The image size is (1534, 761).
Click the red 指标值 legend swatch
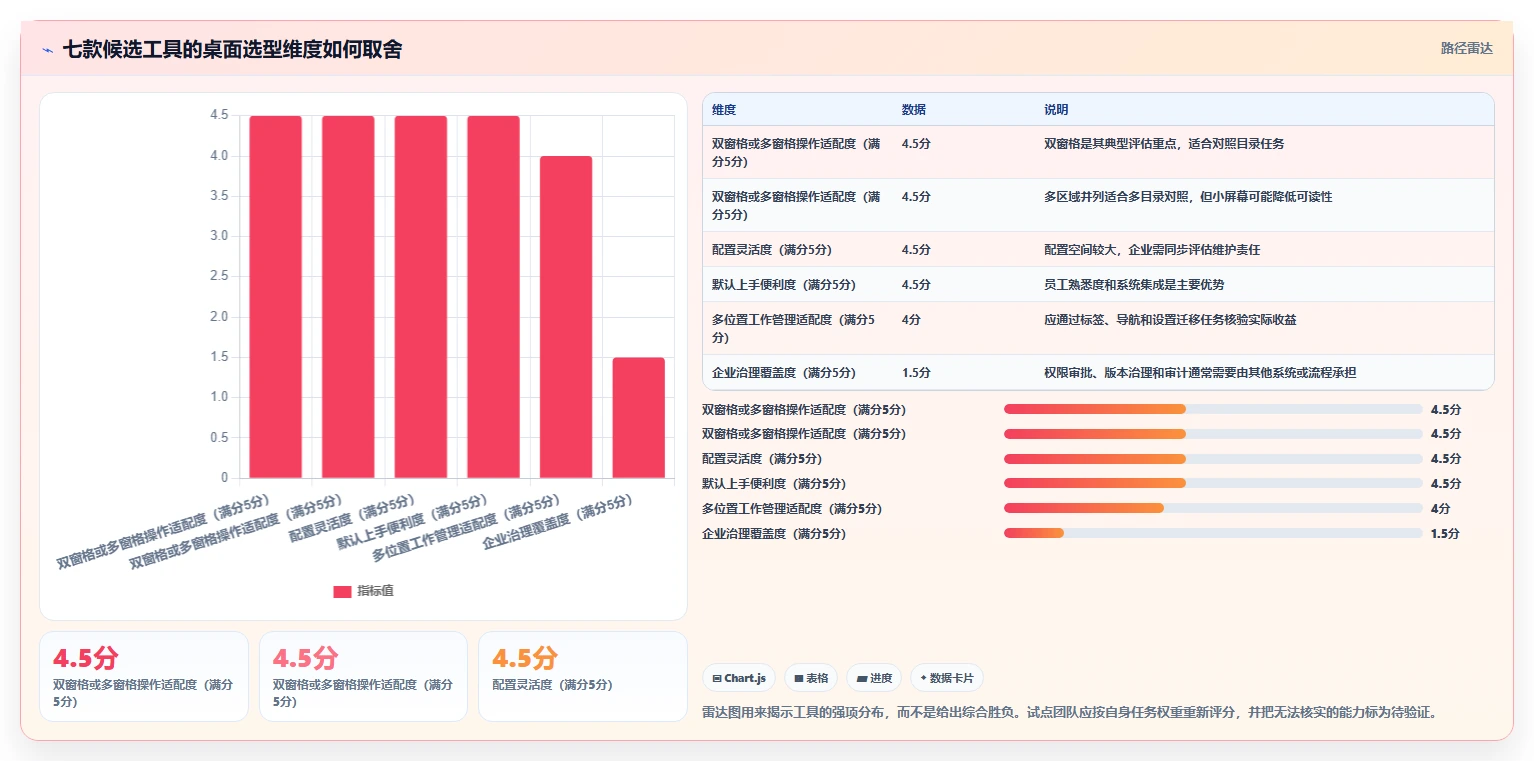(342, 591)
